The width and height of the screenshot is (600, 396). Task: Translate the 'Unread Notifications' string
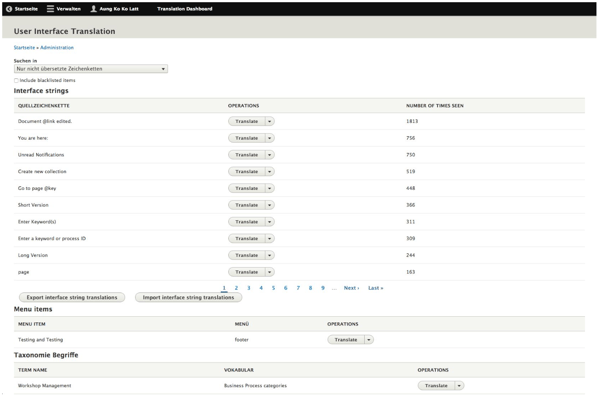click(246, 155)
